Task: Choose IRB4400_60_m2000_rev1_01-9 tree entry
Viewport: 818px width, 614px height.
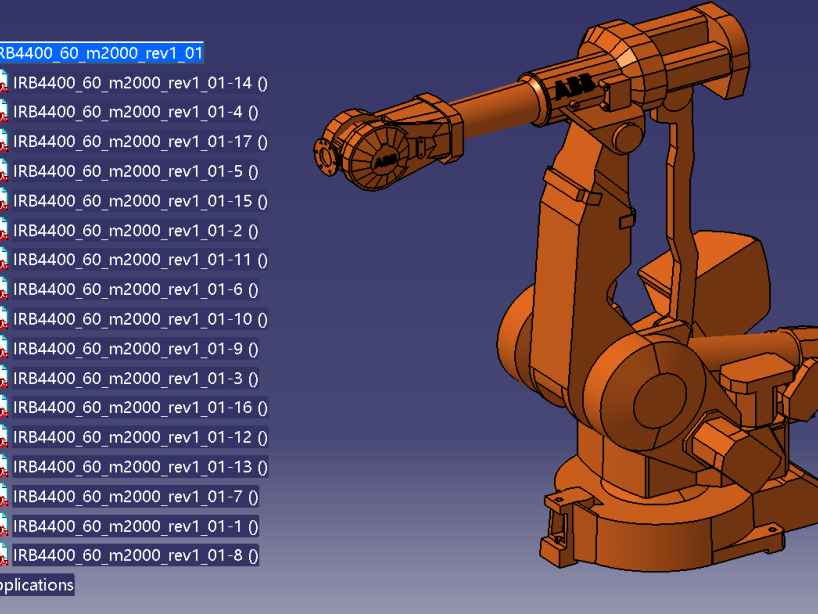Action: point(135,349)
